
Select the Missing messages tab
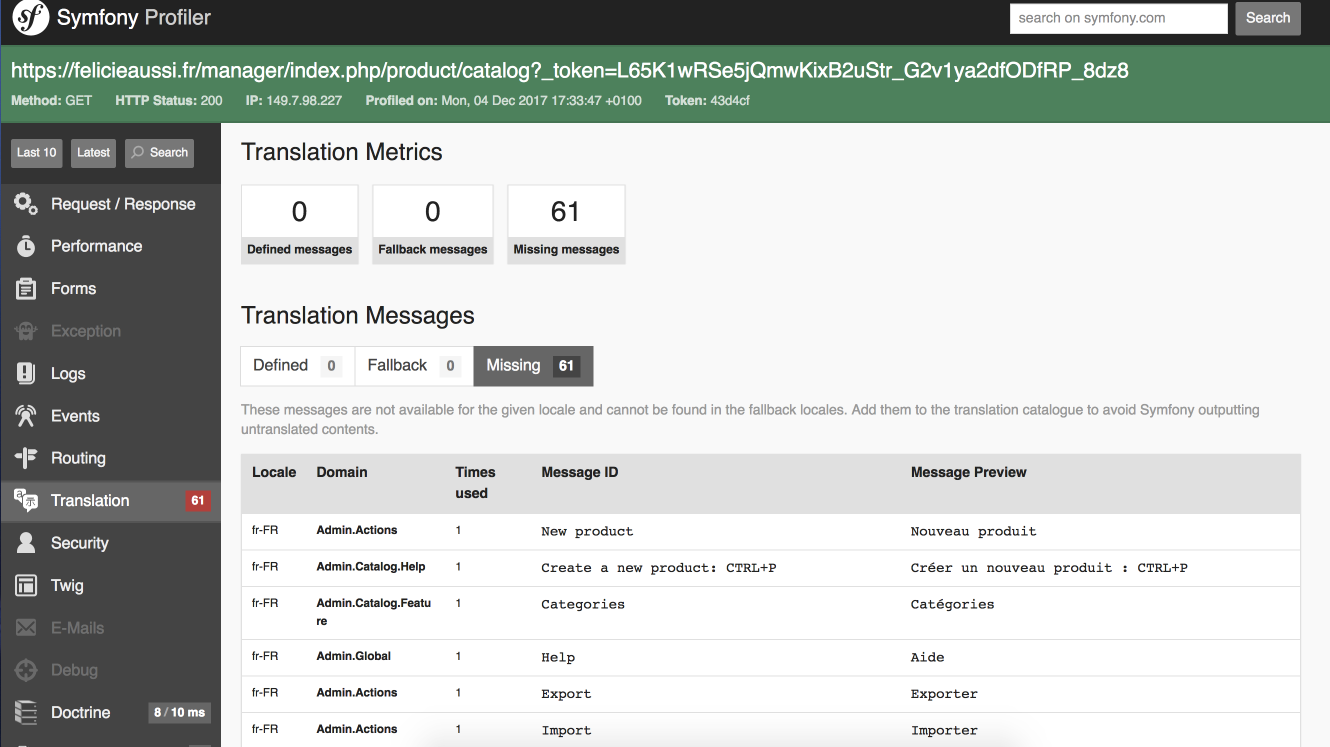coord(533,366)
